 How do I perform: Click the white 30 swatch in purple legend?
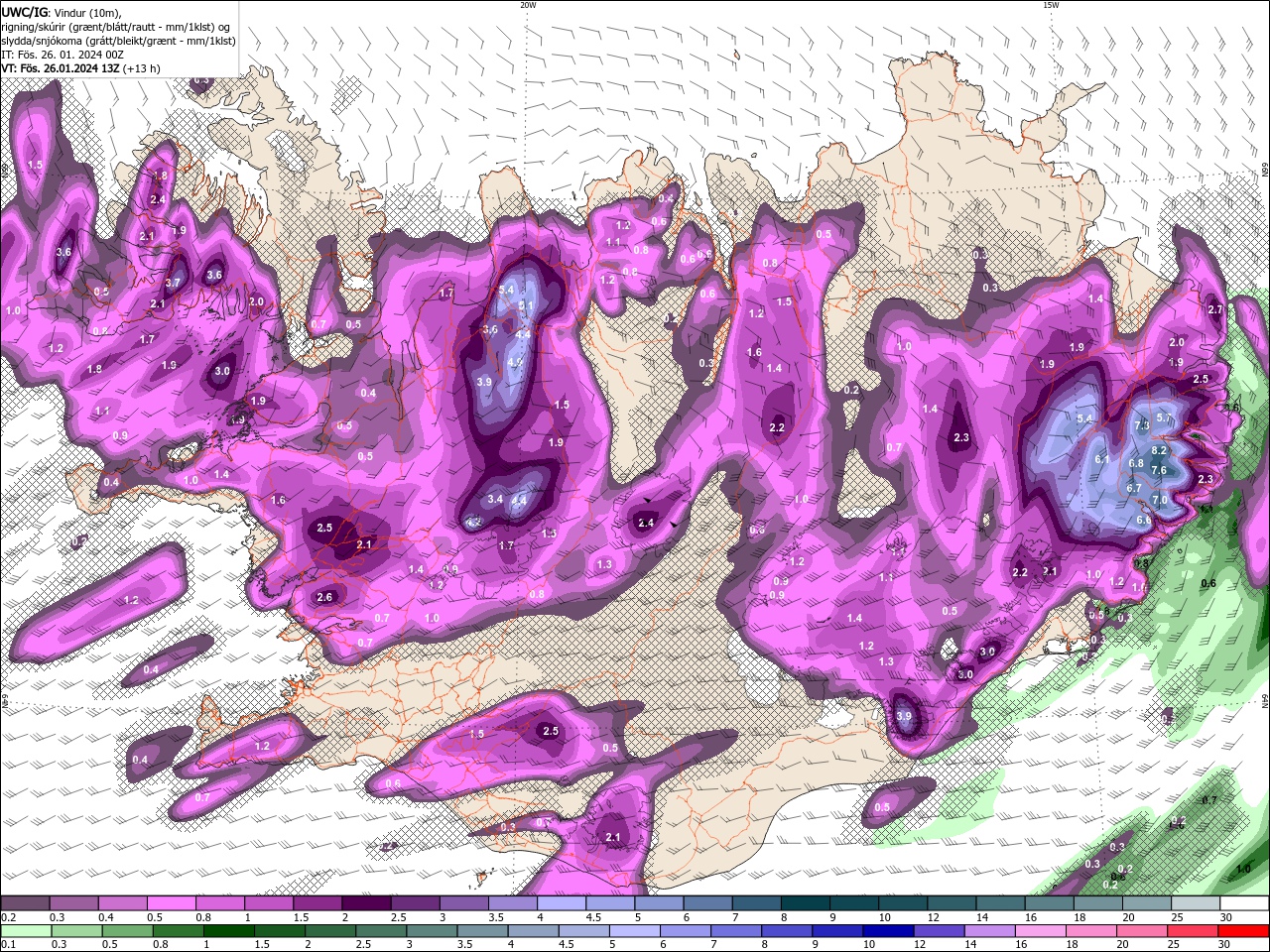pyautogui.click(x=1244, y=903)
